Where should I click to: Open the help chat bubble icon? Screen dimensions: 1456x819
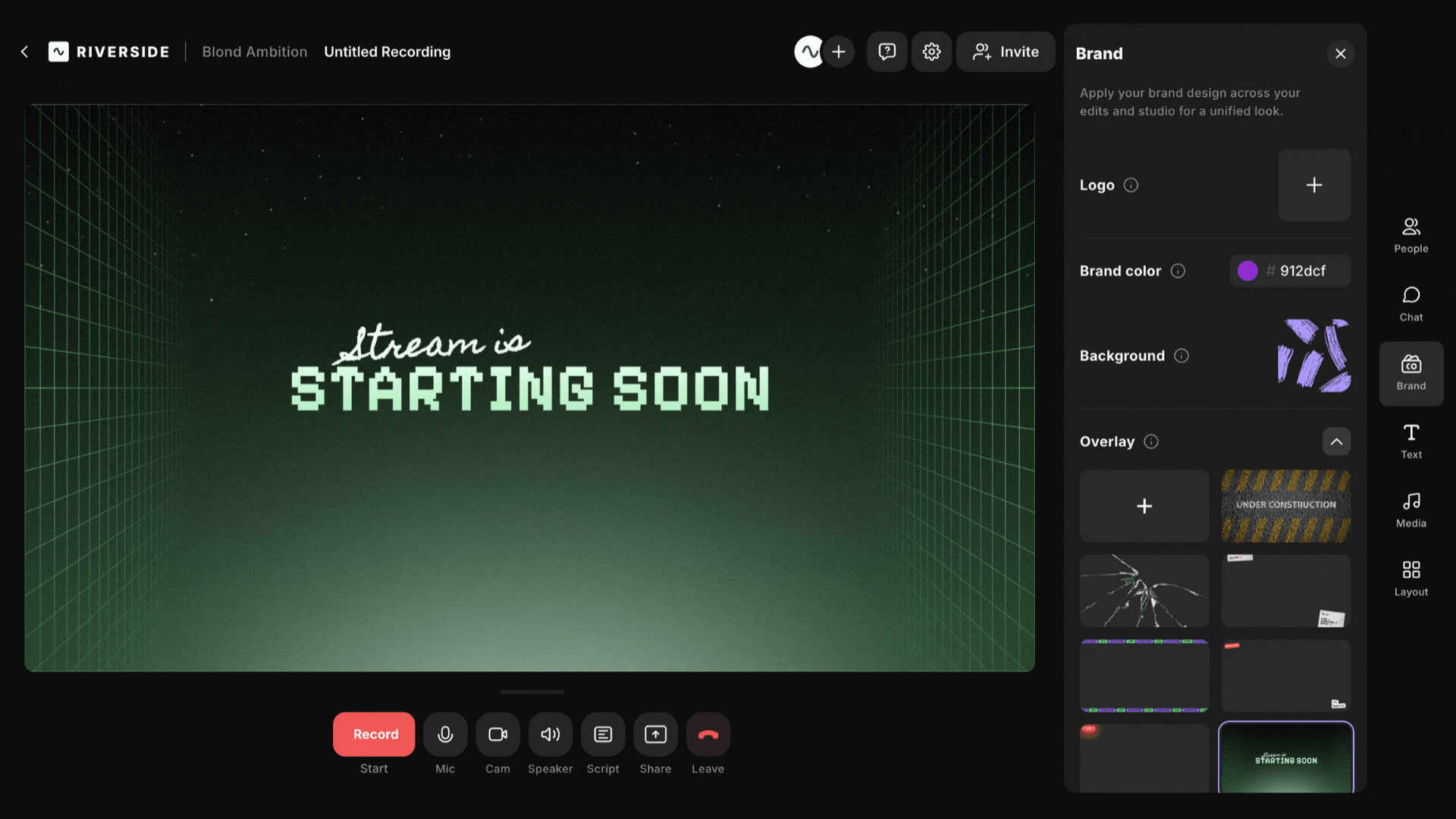(886, 52)
